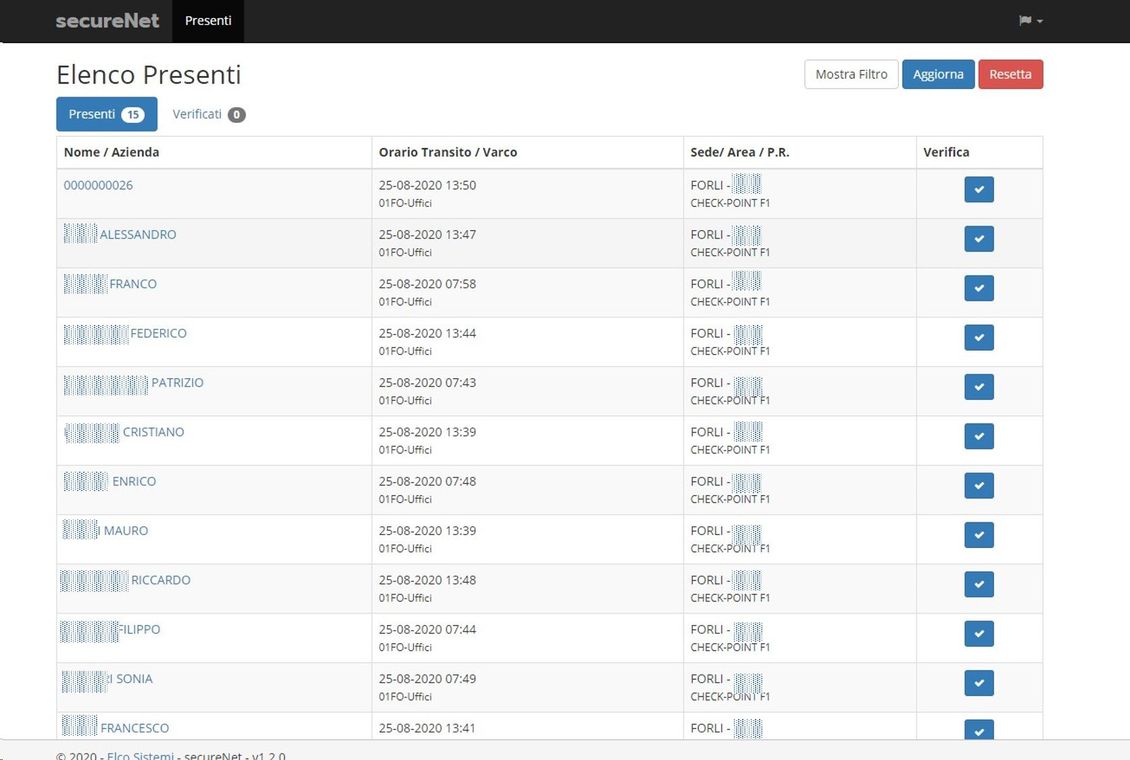
Task: Open the SONIA name link
Action: tap(107, 679)
